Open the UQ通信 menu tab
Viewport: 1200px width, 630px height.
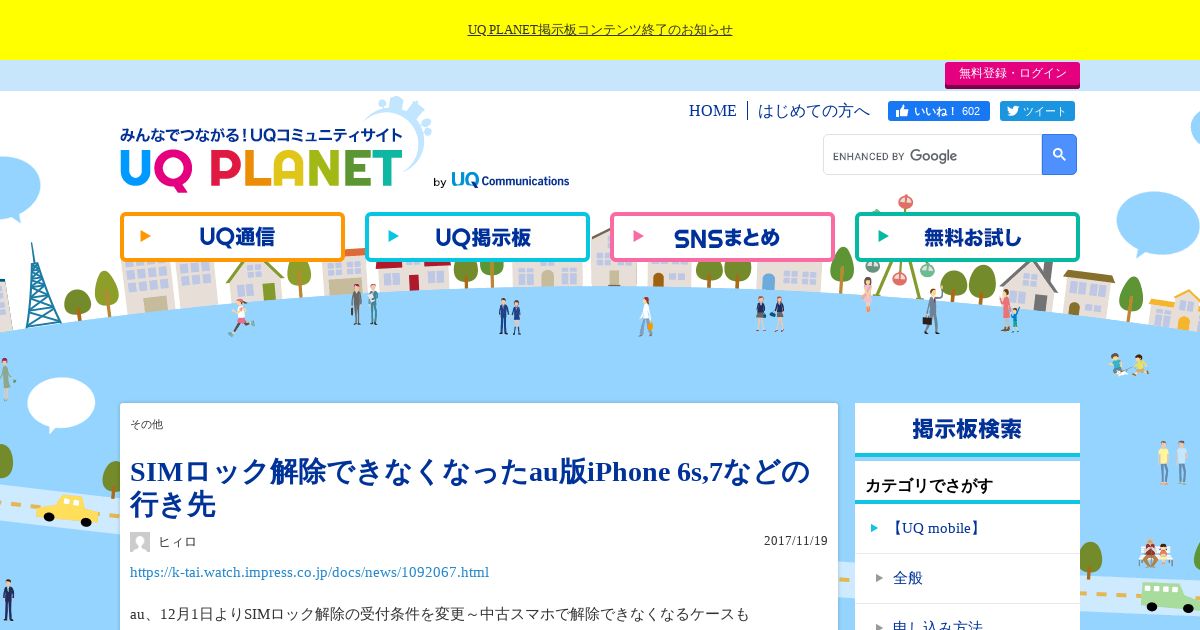(x=232, y=237)
